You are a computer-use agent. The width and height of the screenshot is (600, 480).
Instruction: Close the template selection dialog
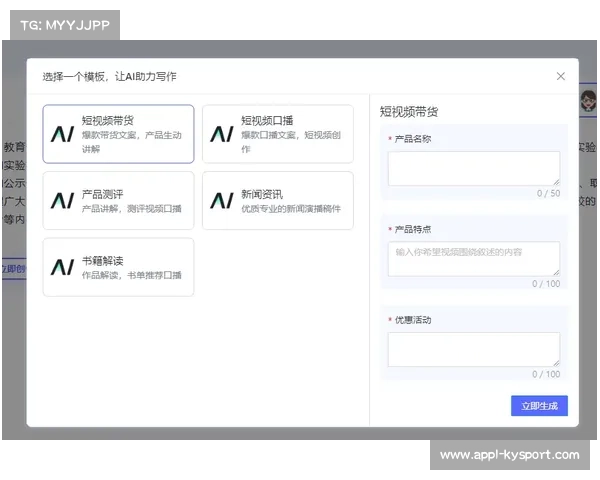pyautogui.click(x=561, y=76)
